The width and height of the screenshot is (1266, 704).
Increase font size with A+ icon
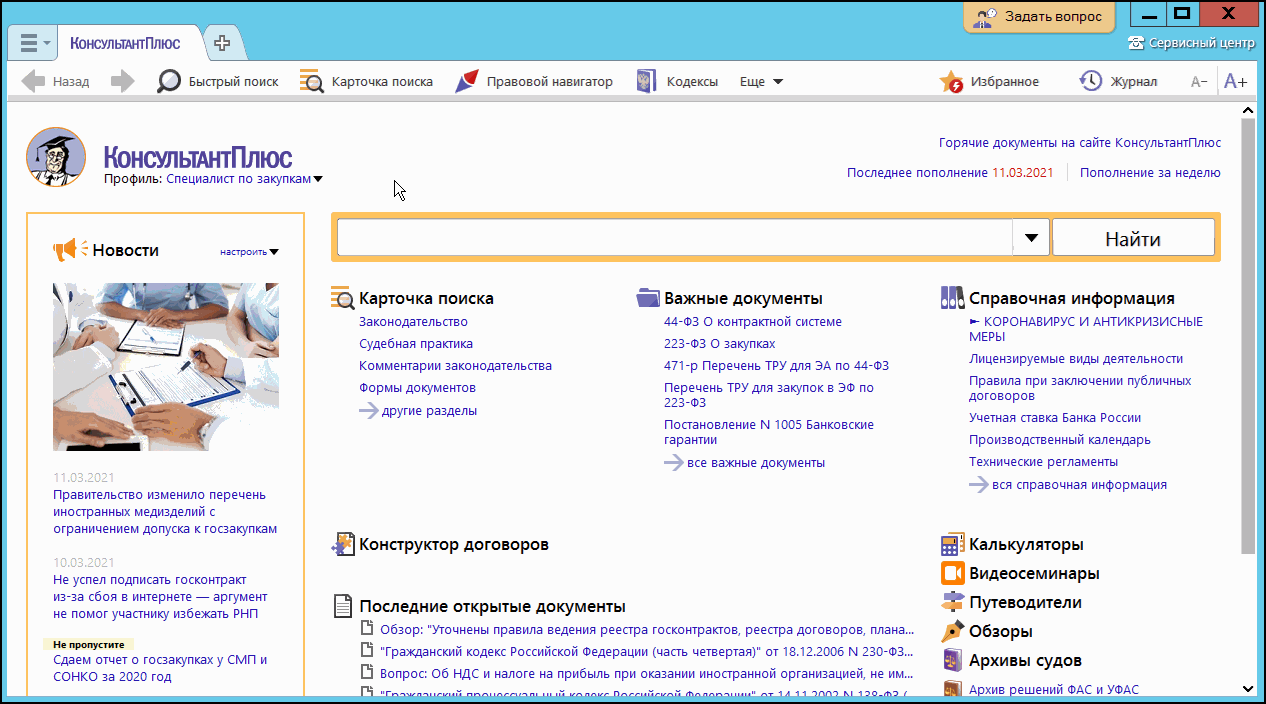coord(1236,82)
